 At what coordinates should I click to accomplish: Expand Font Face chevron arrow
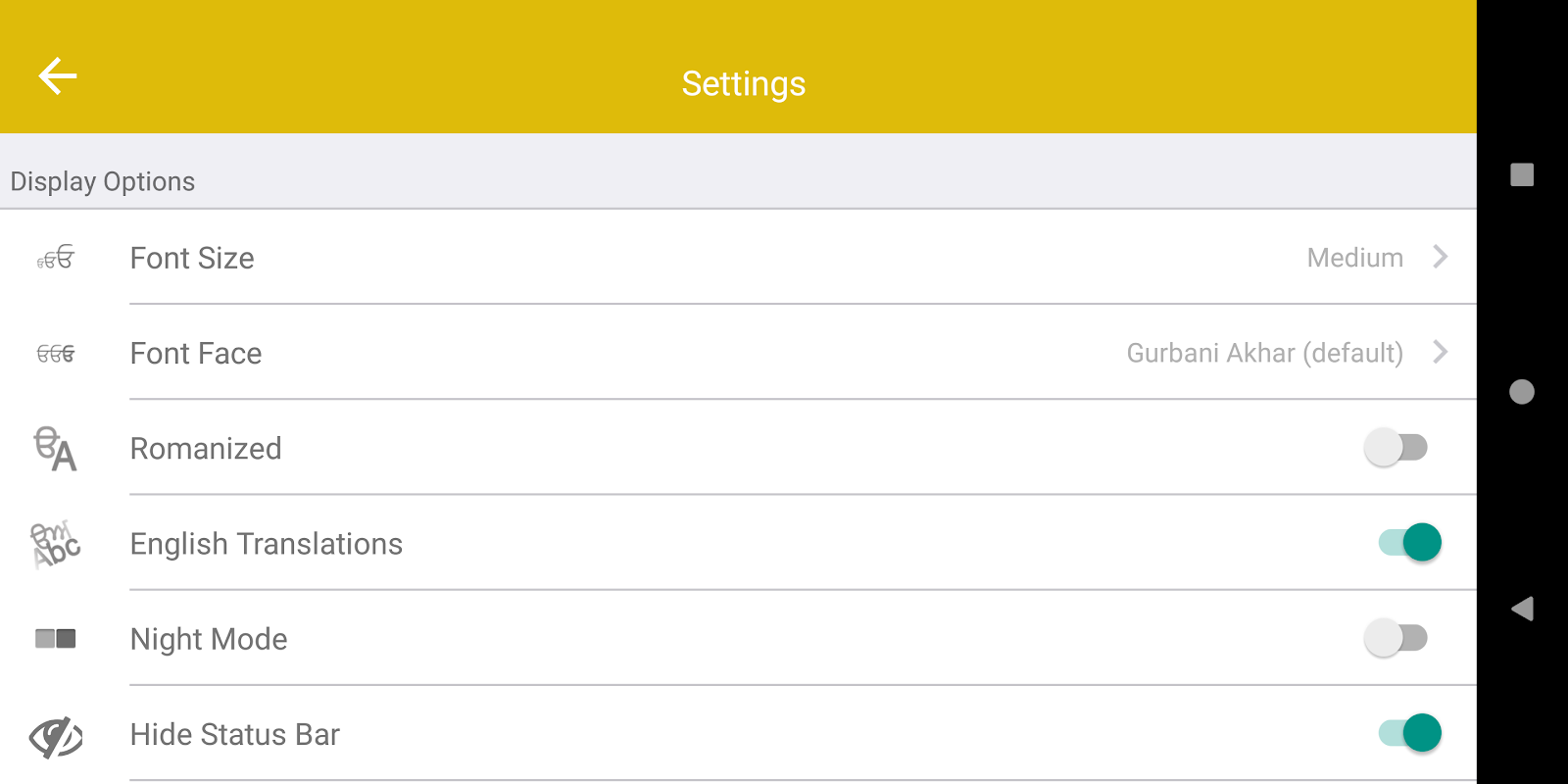coord(1440,352)
